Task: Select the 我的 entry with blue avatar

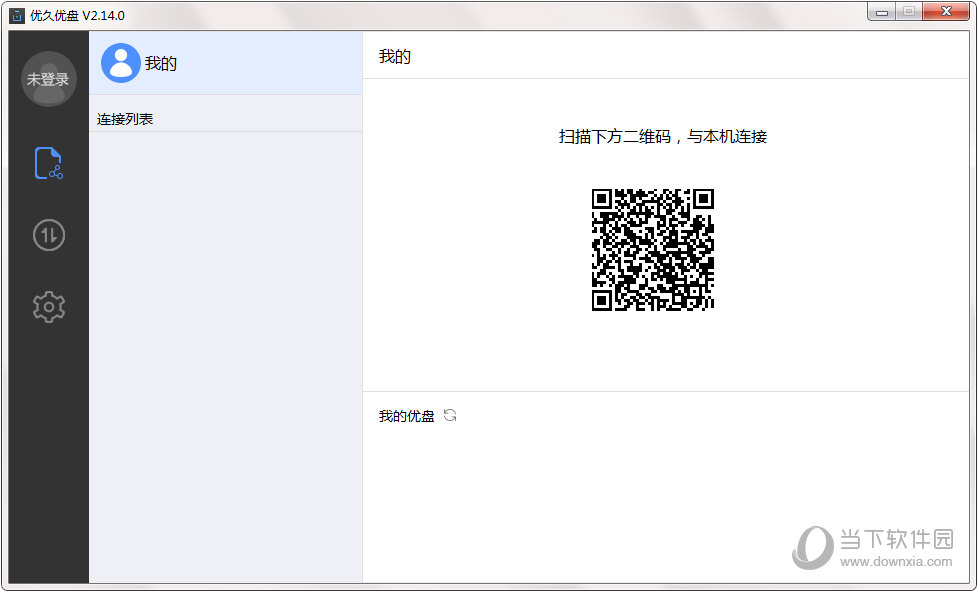Action: (x=226, y=63)
